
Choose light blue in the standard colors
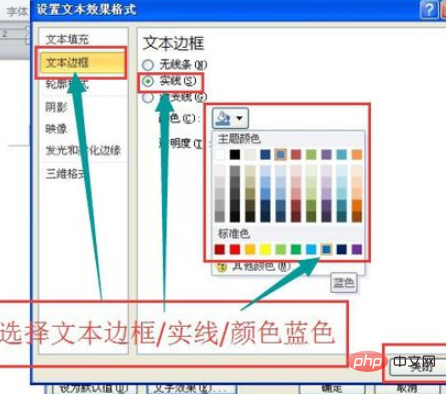[x=311, y=249]
